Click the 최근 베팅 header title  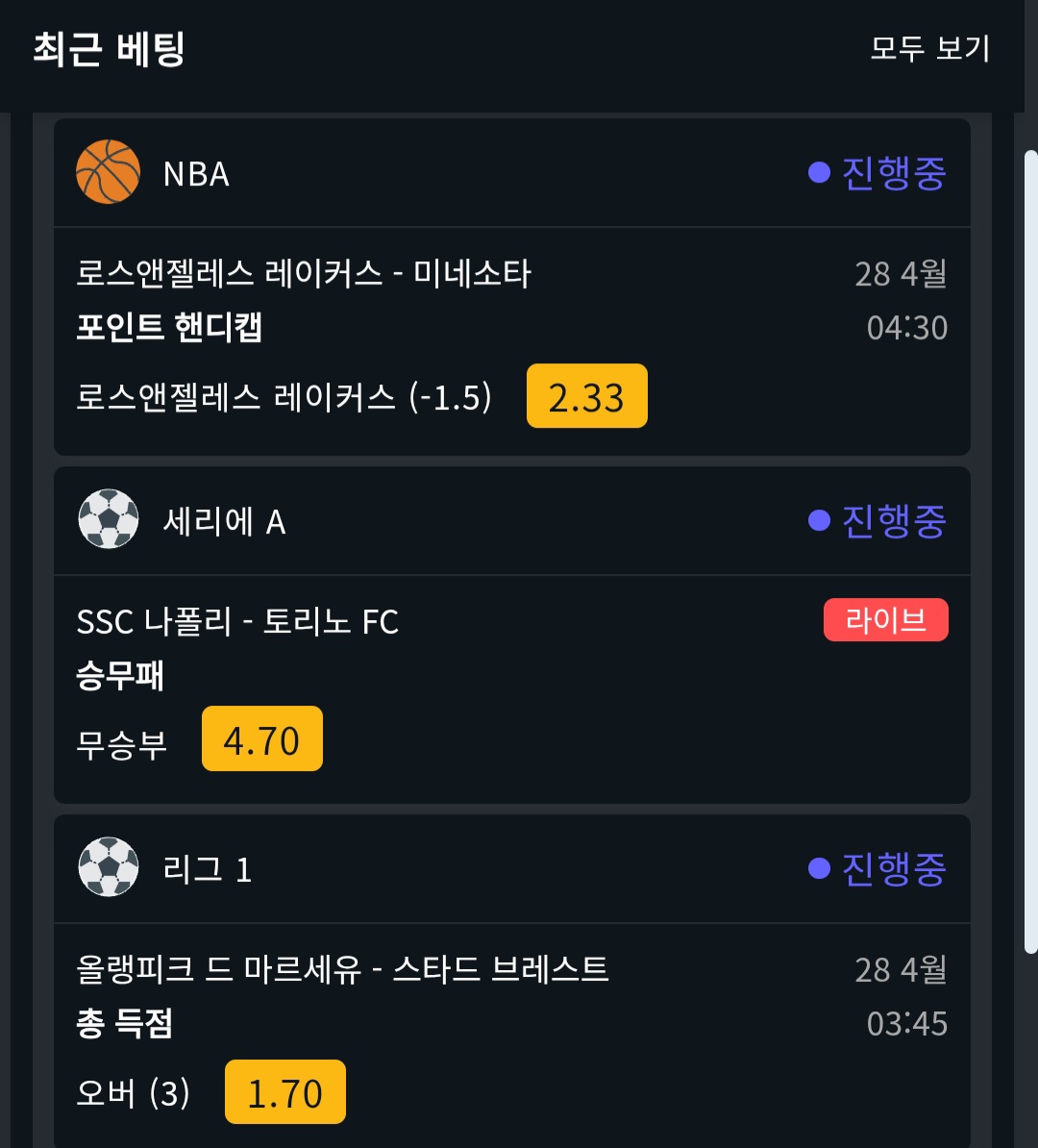[x=109, y=49]
